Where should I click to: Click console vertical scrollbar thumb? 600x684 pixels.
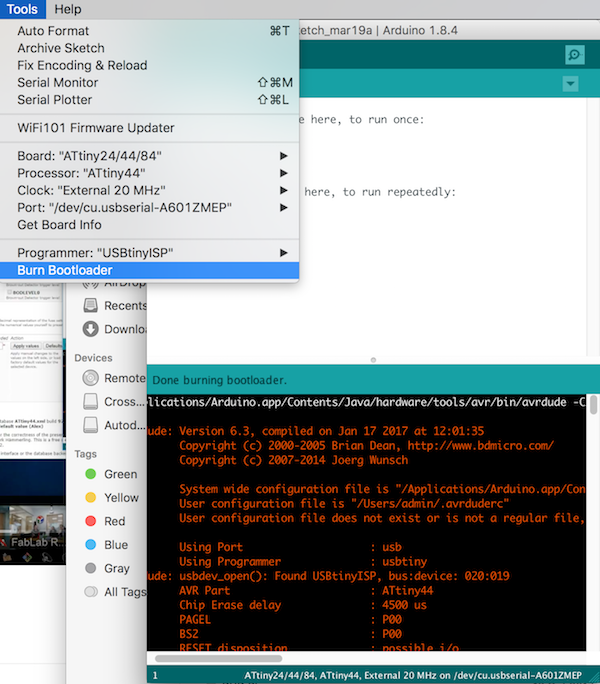pos(593,405)
